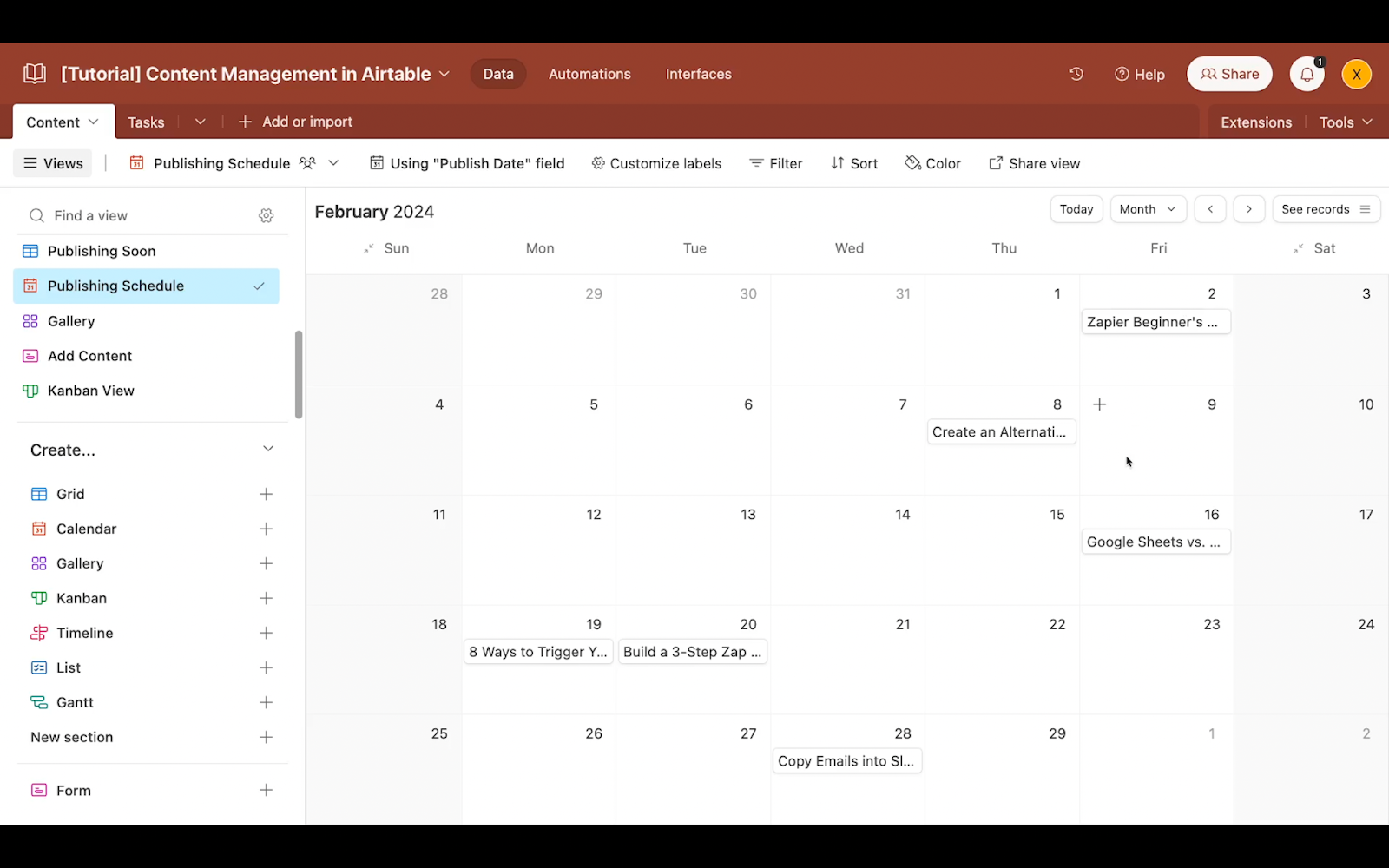This screenshot has height=868, width=1389.
Task: Add a new Calendar view
Action: [267, 529]
